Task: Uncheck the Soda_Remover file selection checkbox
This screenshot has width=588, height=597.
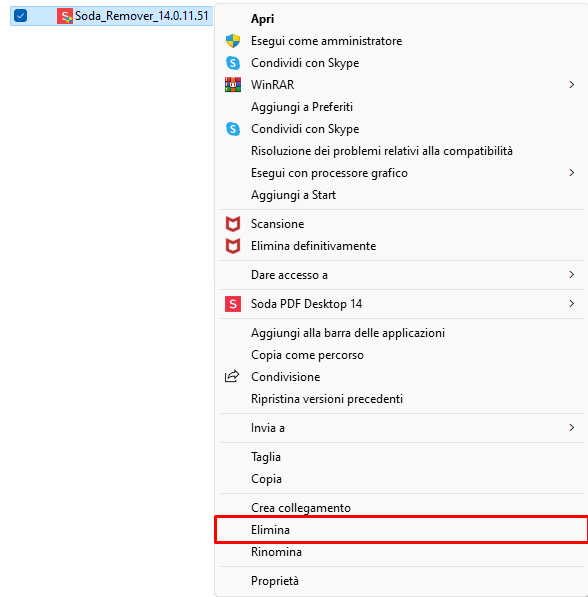Action: point(21,16)
